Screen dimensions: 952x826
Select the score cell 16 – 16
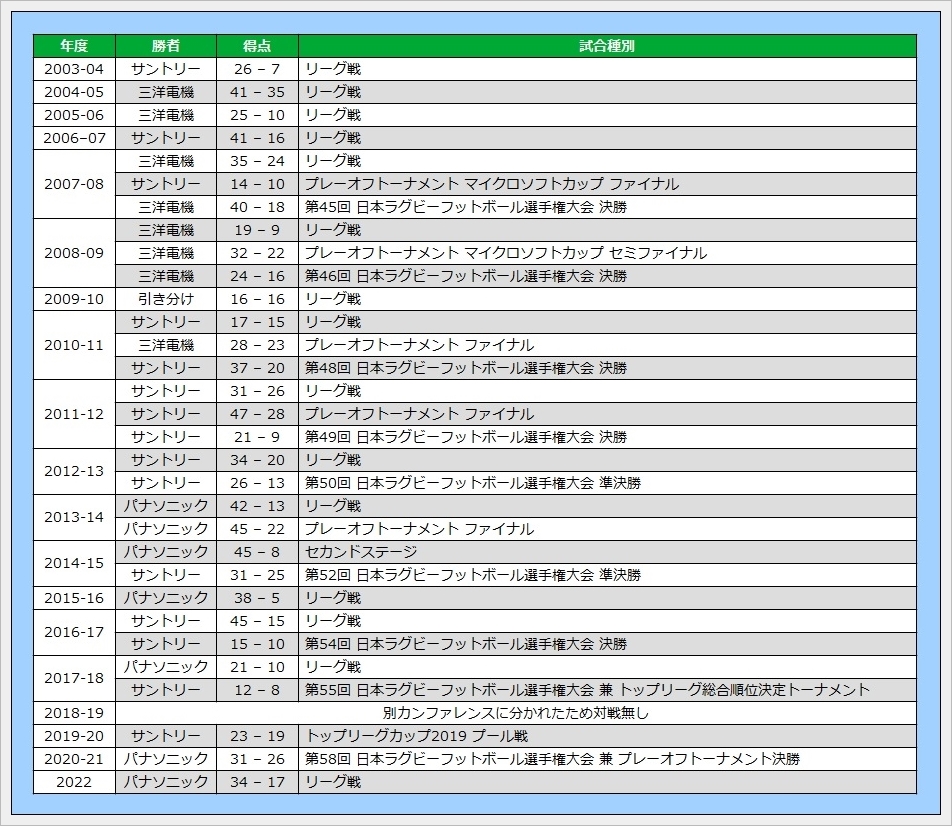coord(257,299)
